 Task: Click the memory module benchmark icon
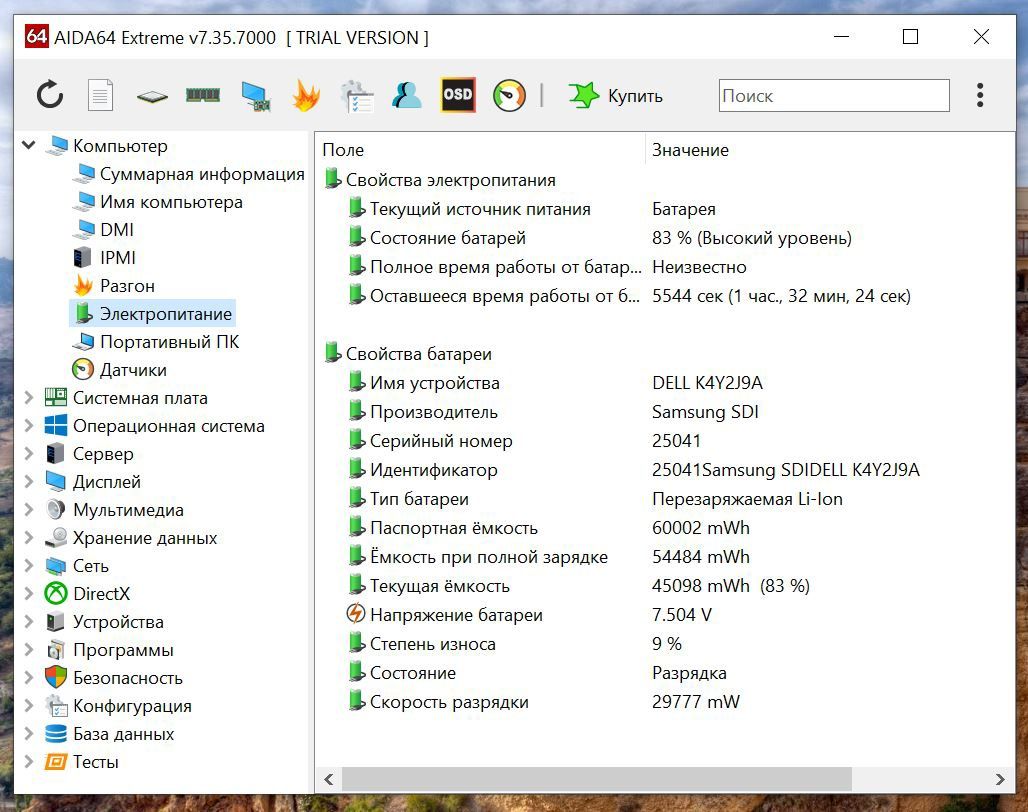click(x=203, y=96)
